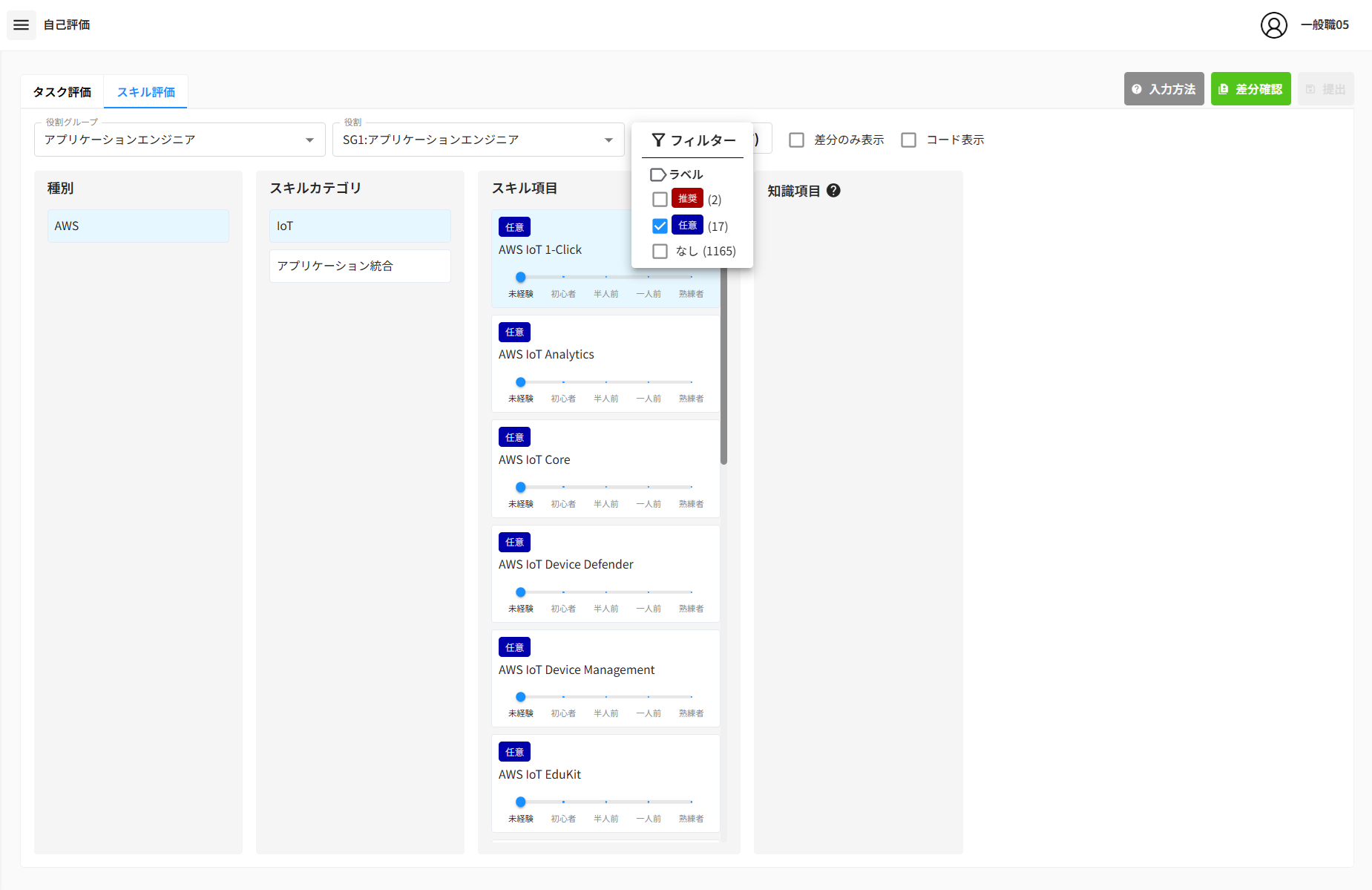Open the AWS IoT Analytics skill card

[x=605, y=364]
